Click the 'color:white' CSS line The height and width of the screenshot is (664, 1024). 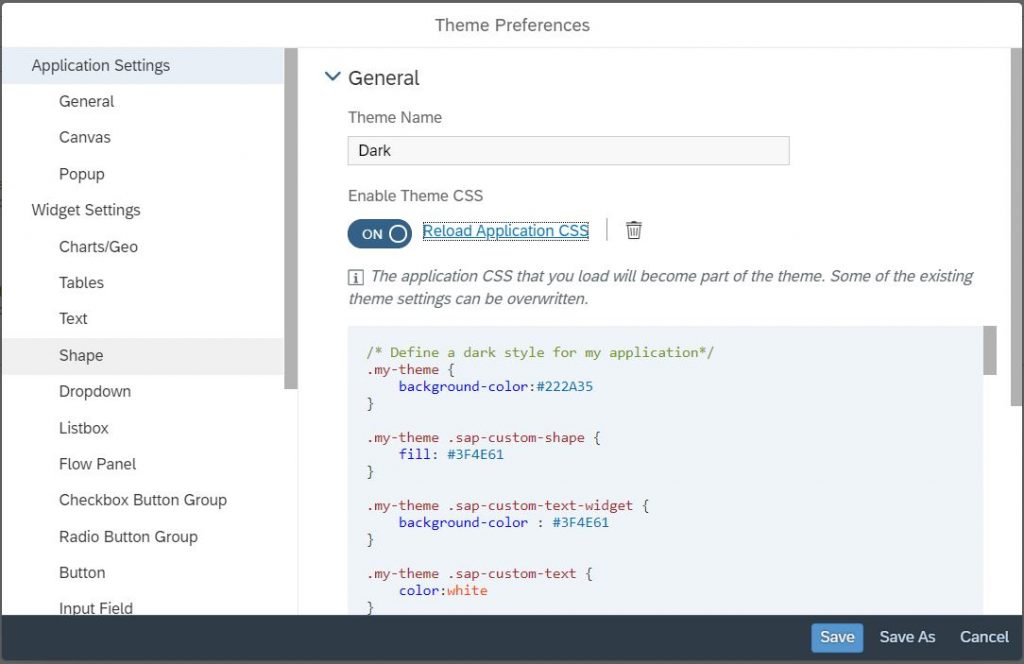coord(443,590)
